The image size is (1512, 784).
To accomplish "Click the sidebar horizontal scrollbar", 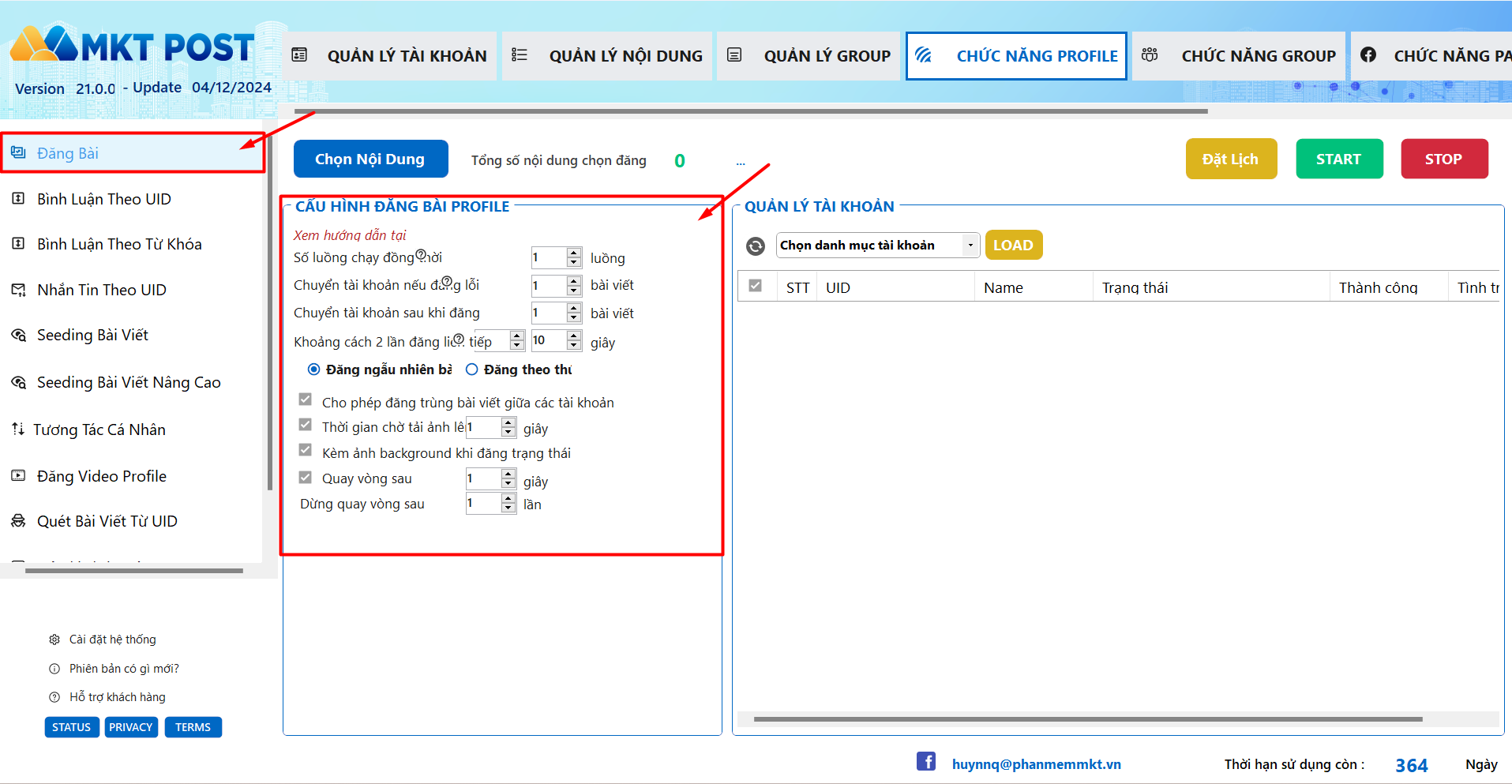I will pos(134,570).
